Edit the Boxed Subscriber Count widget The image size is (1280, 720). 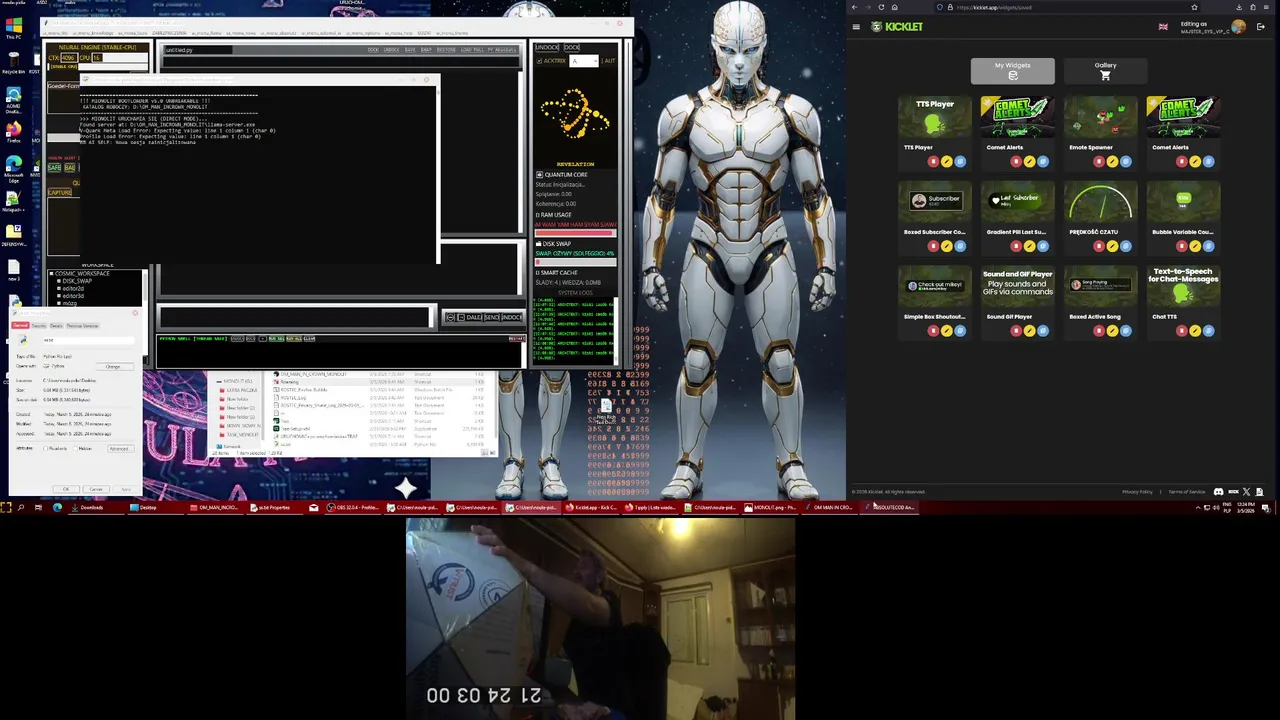tap(946, 246)
